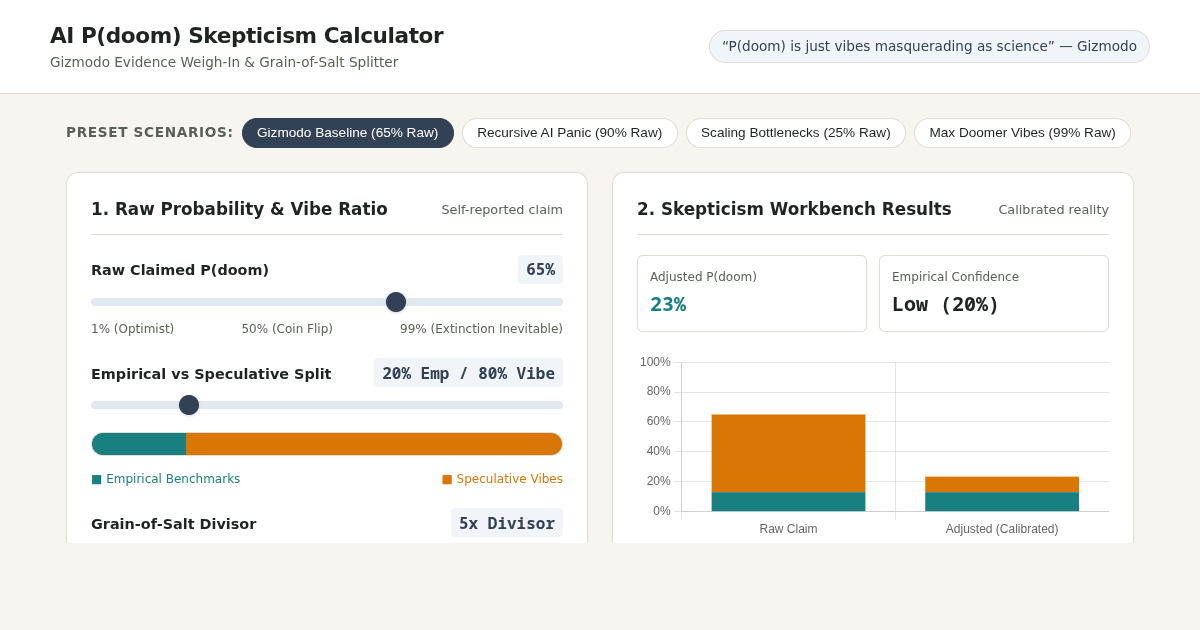Click the Raw Claimed P(doom) slider handle
Image resolution: width=1200 pixels, height=630 pixels.
click(396, 302)
